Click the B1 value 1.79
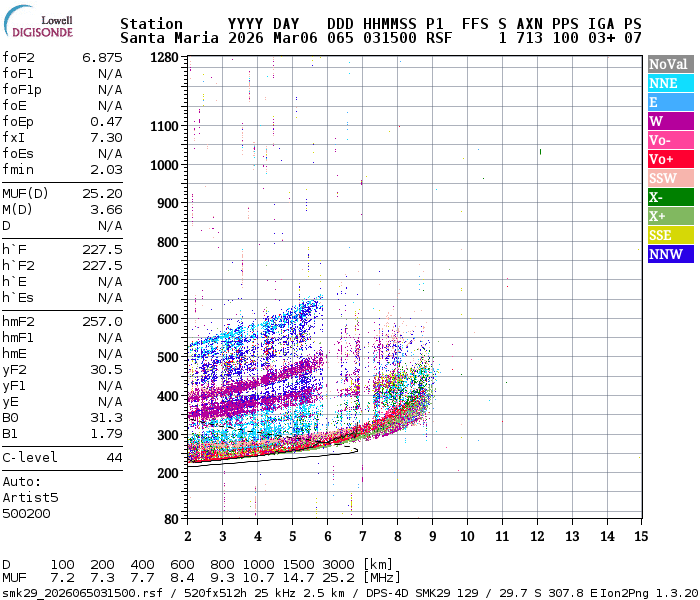 106,433
